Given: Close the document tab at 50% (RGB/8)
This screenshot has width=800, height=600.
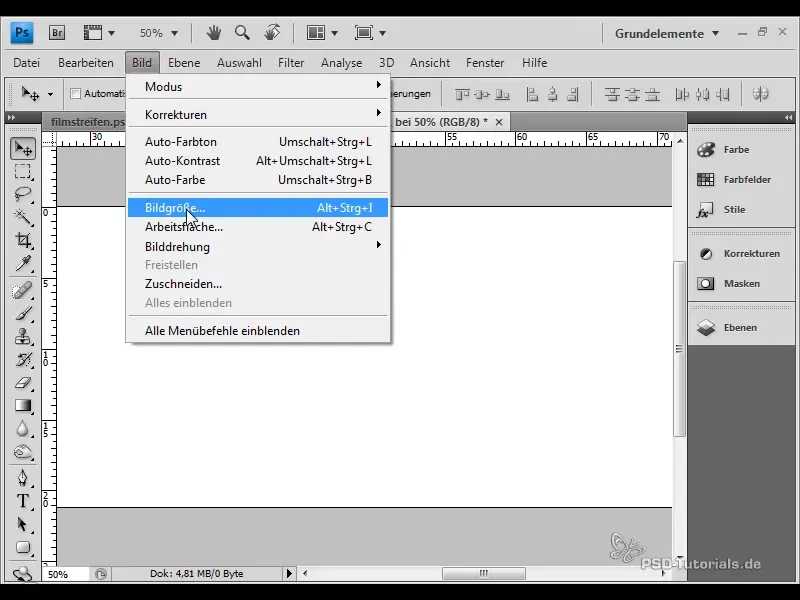Looking at the screenshot, I should [x=499, y=122].
